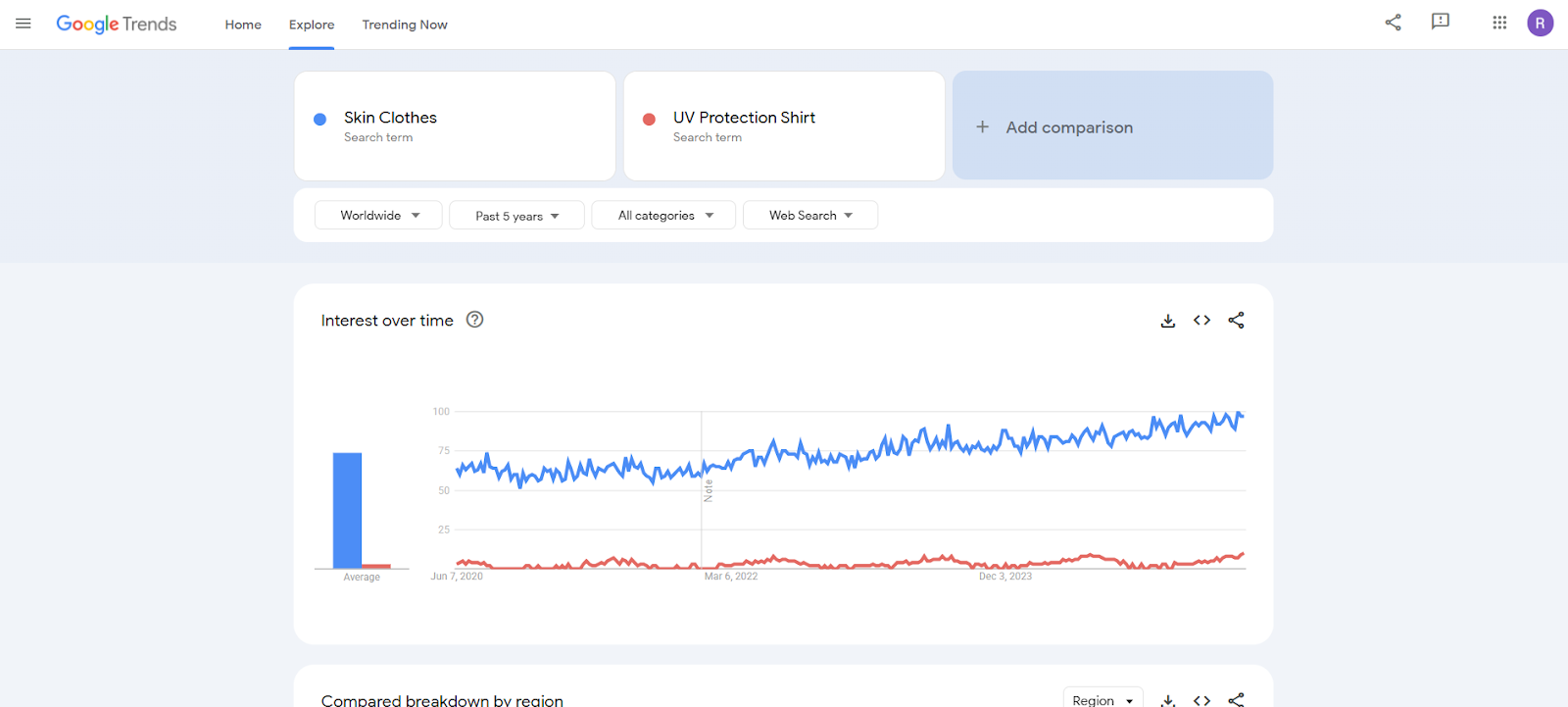Edit the UV Protection Shirt search term
Screen dimensions: 1568x707
(x=784, y=126)
